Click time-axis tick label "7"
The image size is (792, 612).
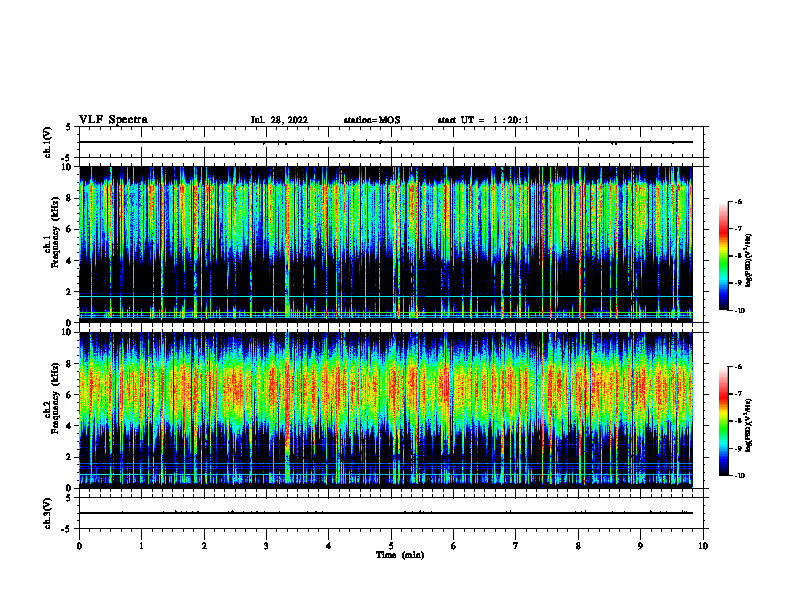[x=516, y=546]
